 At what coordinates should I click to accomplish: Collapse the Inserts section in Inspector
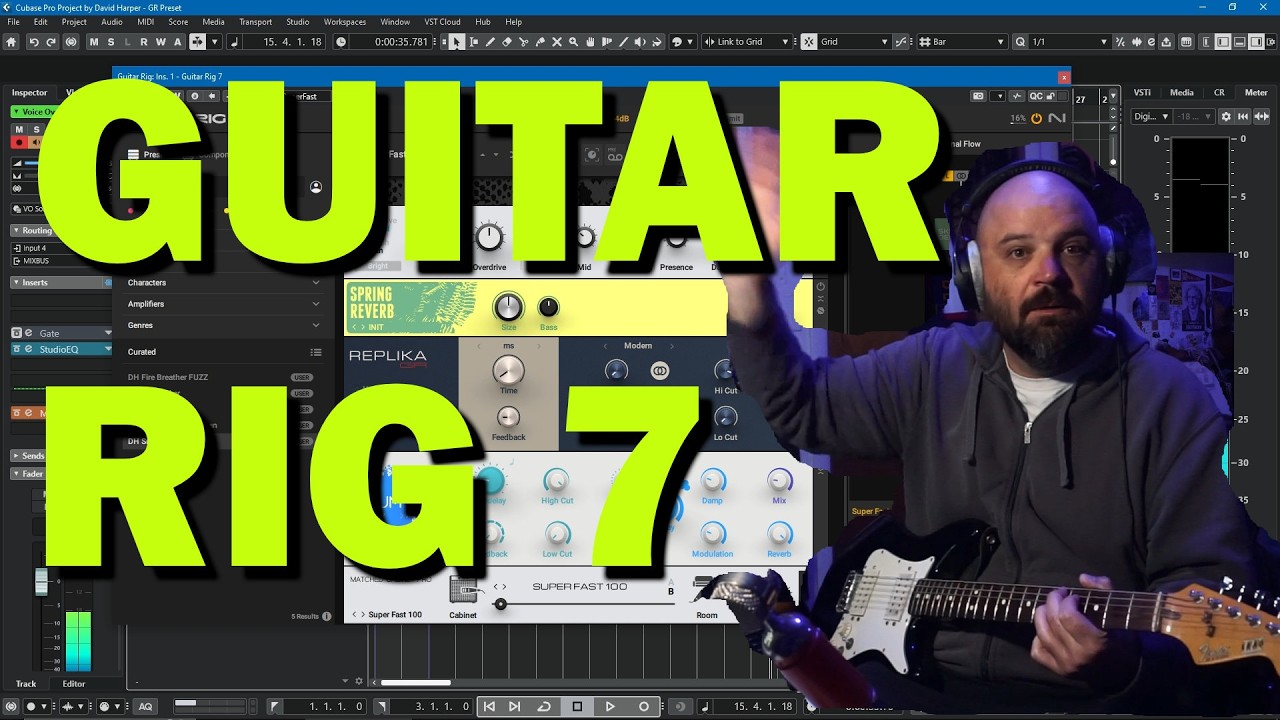(62, 283)
